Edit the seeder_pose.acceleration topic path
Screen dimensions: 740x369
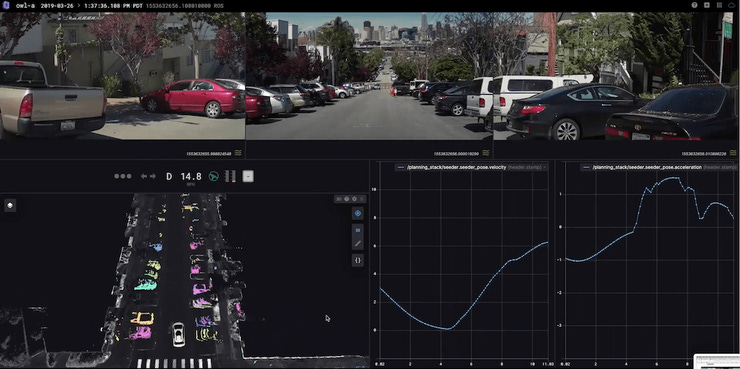coord(647,168)
